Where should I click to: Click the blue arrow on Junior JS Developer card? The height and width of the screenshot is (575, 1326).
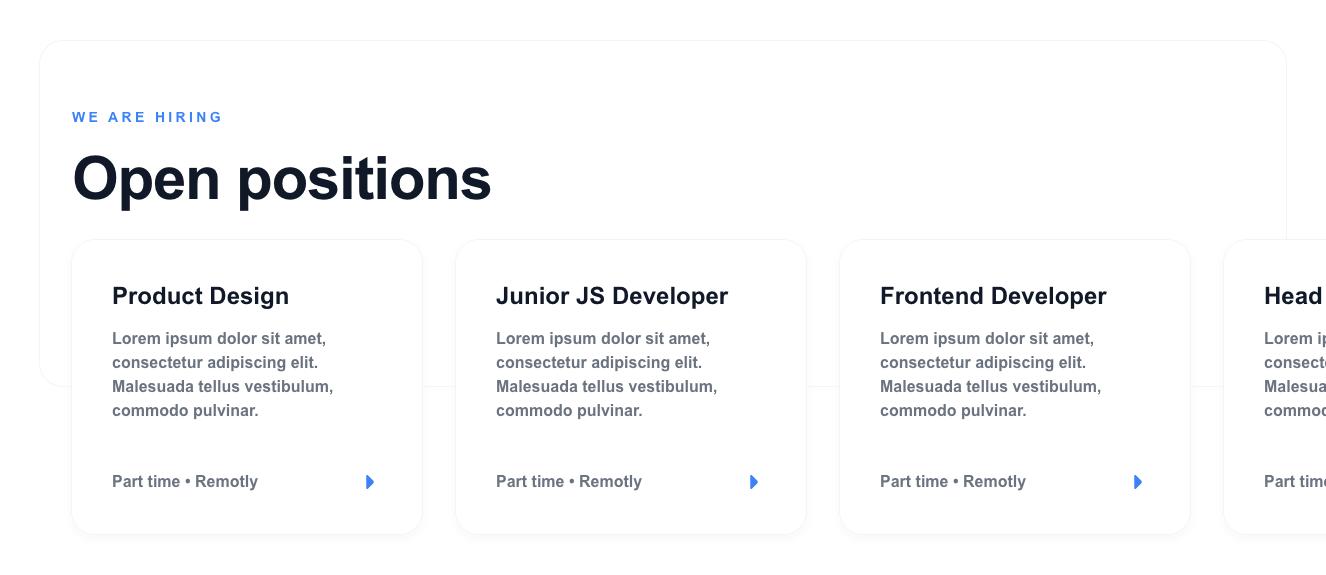pyautogui.click(x=754, y=482)
